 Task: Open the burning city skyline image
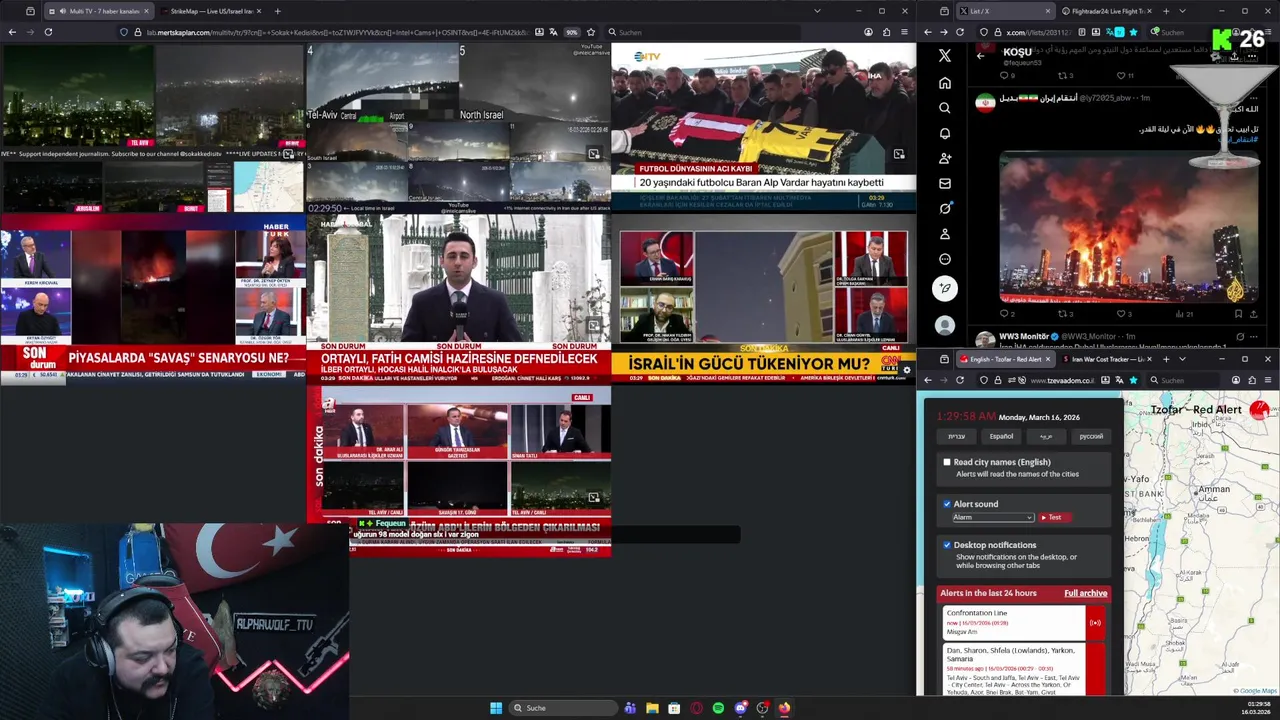pyautogui.click(x=1130, y=227)
